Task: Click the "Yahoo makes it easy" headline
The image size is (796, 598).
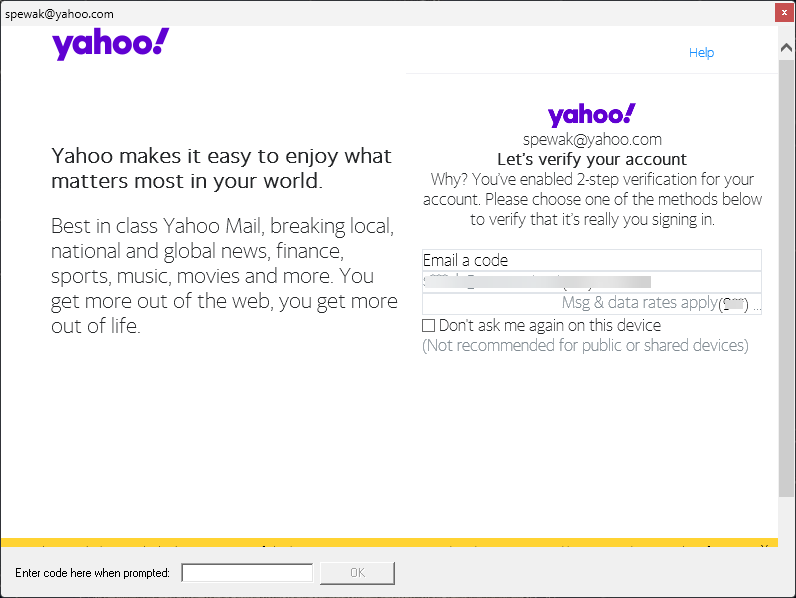Action: 221,168
